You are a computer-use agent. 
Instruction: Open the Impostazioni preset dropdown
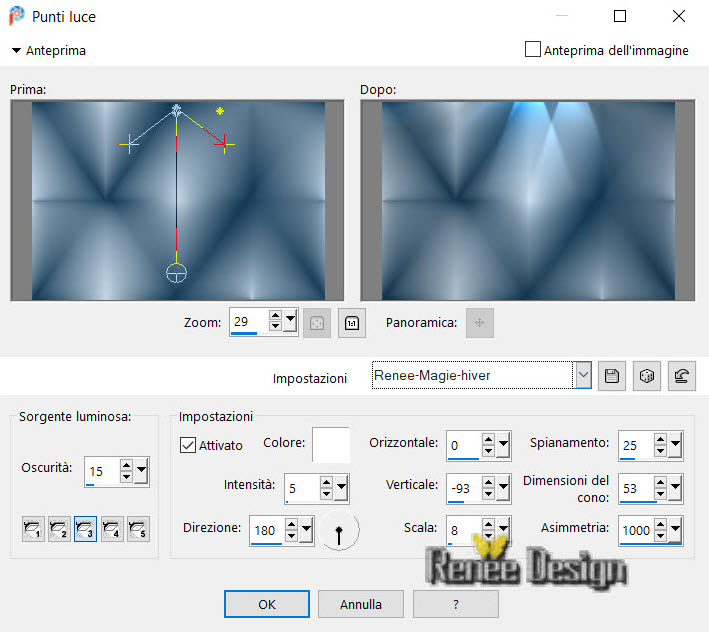(x=583, y=375)
